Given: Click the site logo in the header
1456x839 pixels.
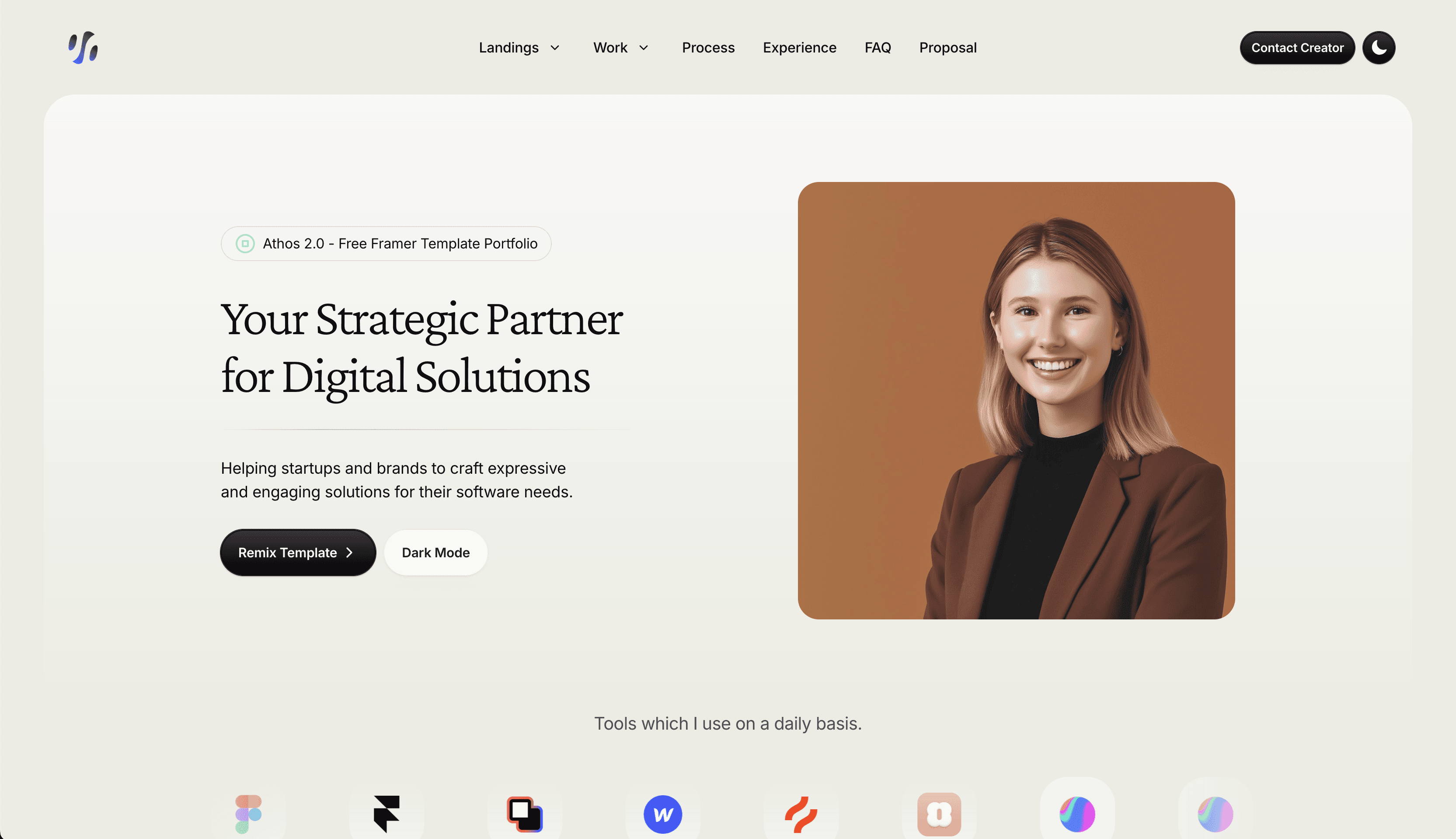Looking at the screenshot, I should pos(84,47).
